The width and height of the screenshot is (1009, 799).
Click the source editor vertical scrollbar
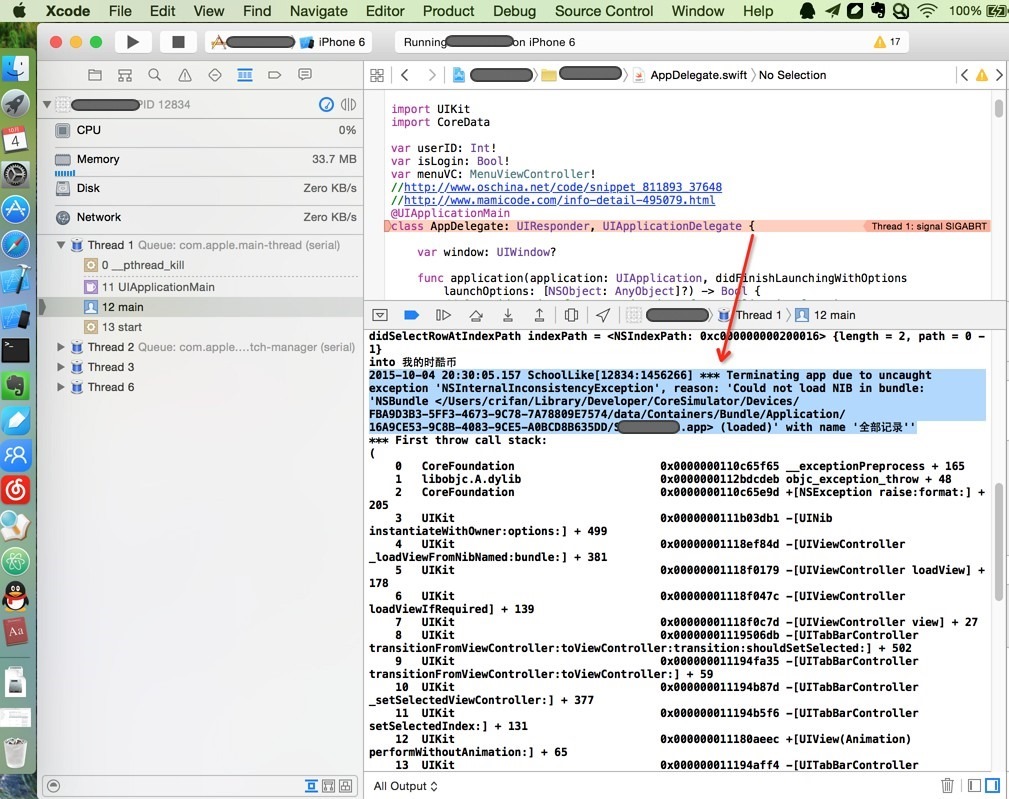coord(999,107)
